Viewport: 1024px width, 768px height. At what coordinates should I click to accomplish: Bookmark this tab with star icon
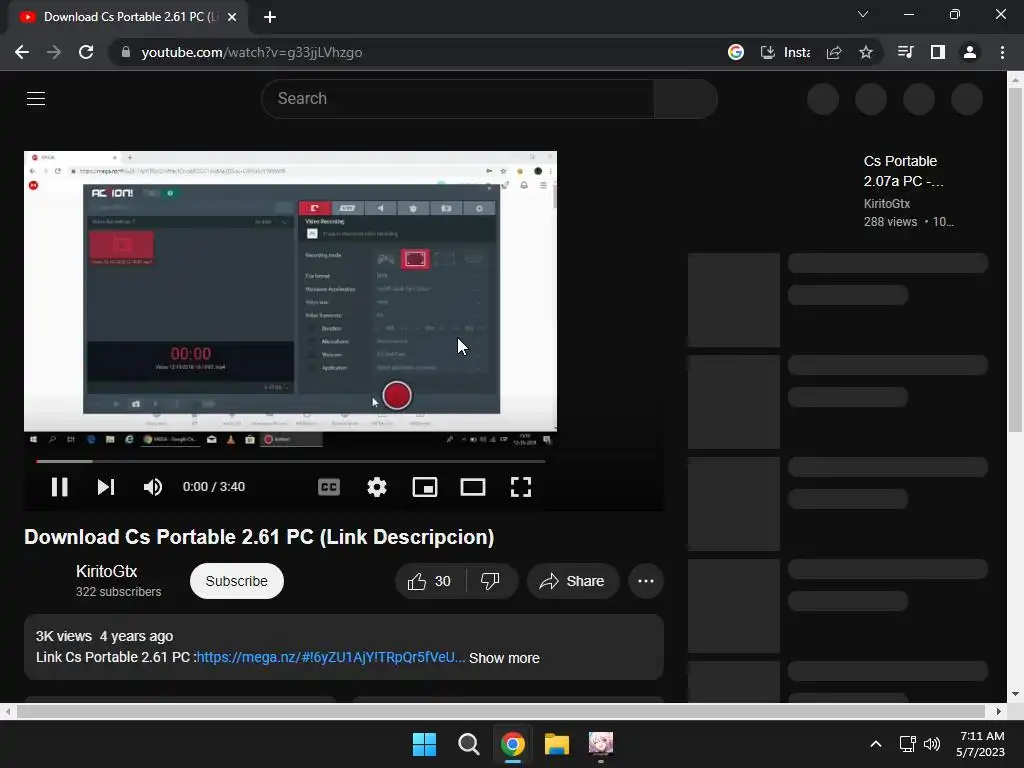pos(866,52)
